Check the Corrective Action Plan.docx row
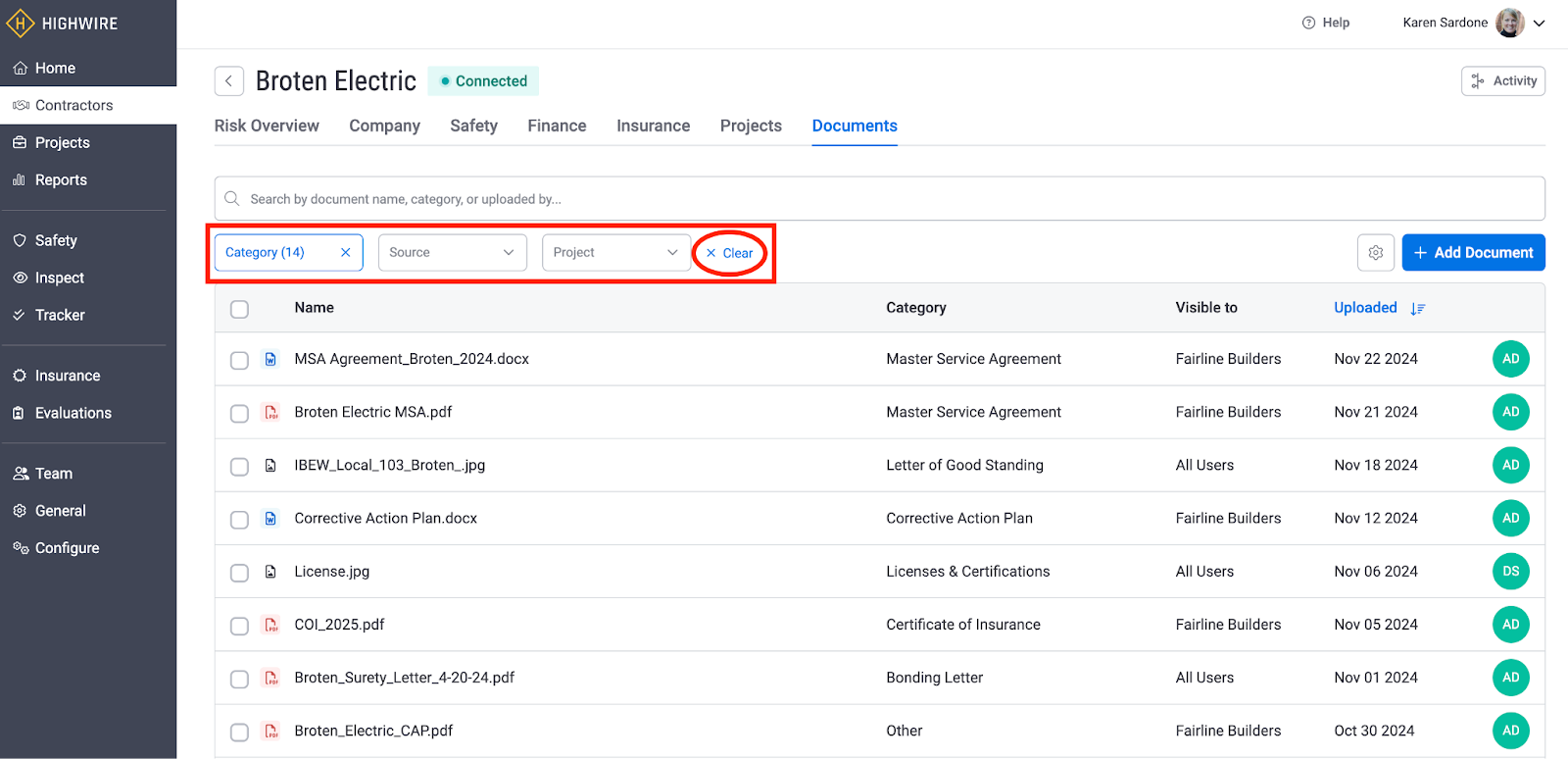This screenshot has height=759, width=1568. (x=239, y=519)
